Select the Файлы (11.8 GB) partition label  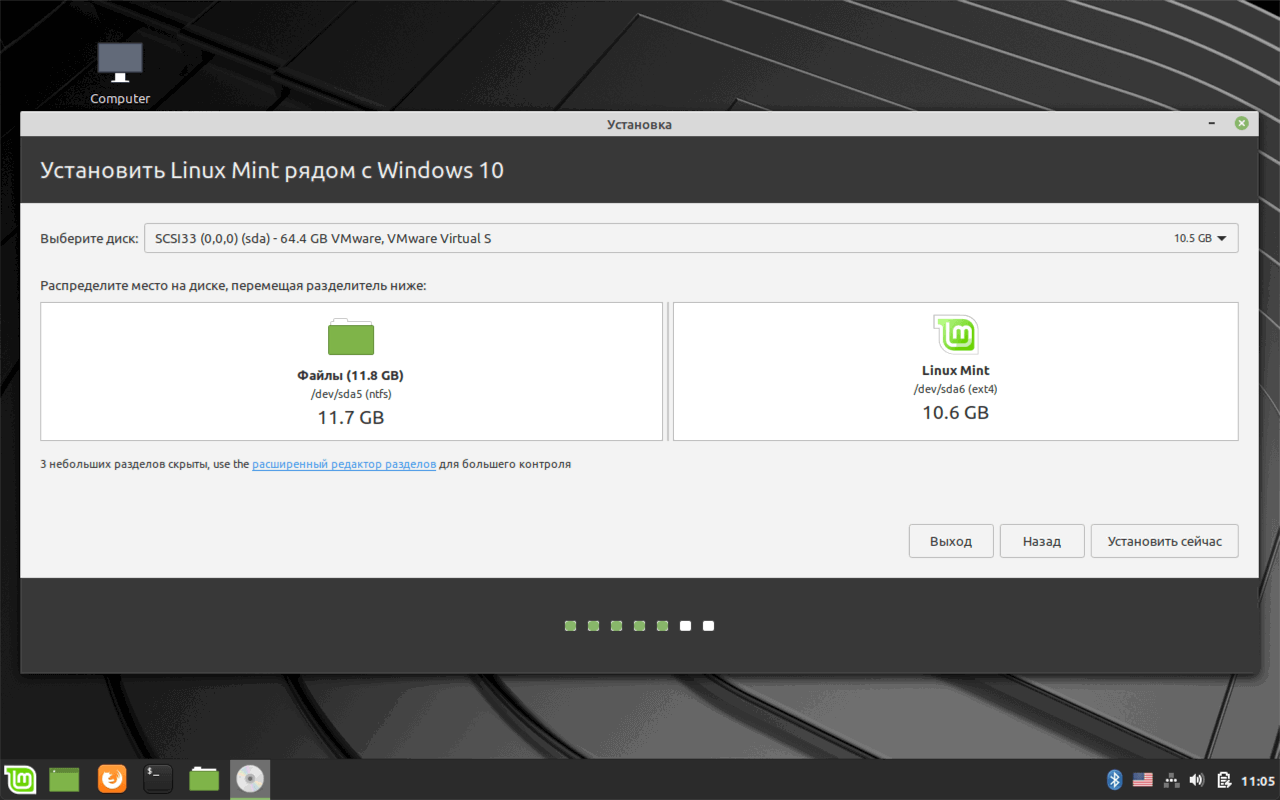click(x=351, y=376)
